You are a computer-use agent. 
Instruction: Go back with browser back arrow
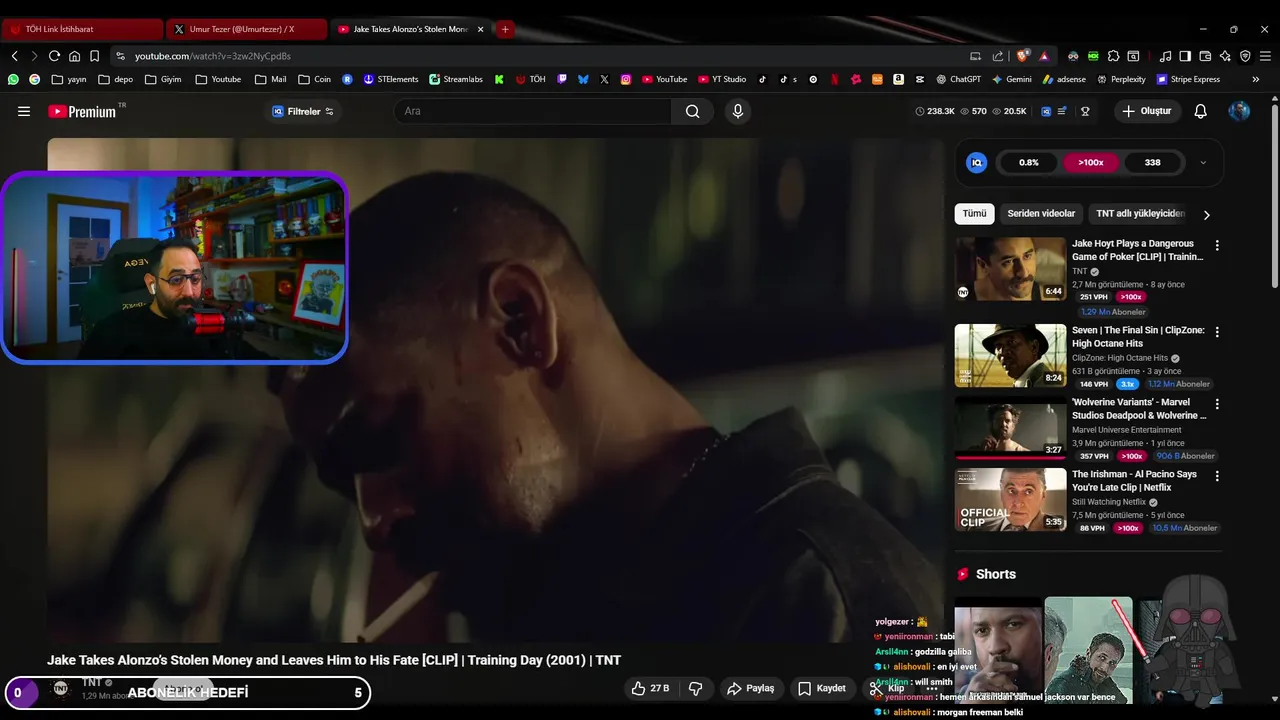coord(14,56)
